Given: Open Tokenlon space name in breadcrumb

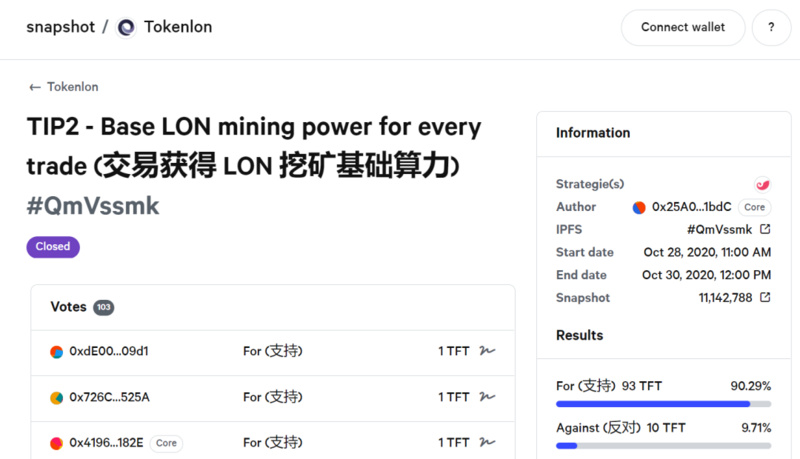Looking at the screenshot, I should [x=178, y=27].
